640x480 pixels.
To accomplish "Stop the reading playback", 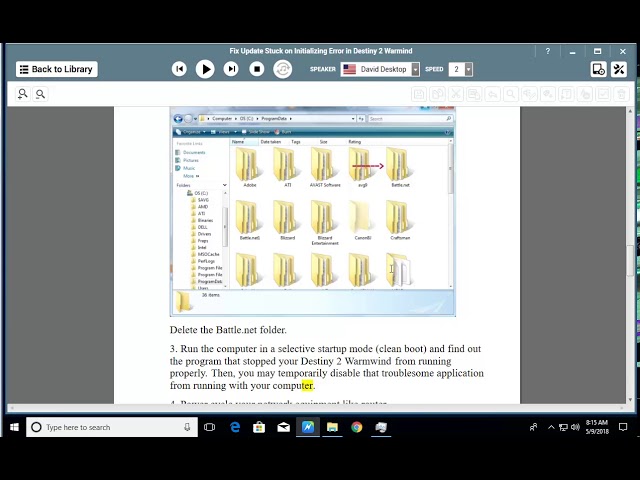I will pos(257,69).
